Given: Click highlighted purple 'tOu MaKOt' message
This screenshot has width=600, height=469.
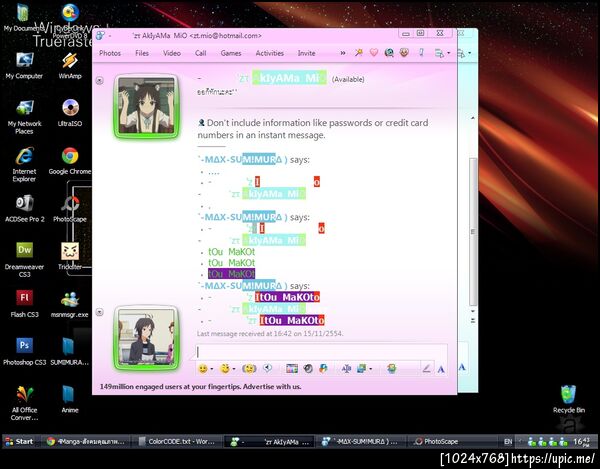Looking at the screenshot, I should coord(232,274).
